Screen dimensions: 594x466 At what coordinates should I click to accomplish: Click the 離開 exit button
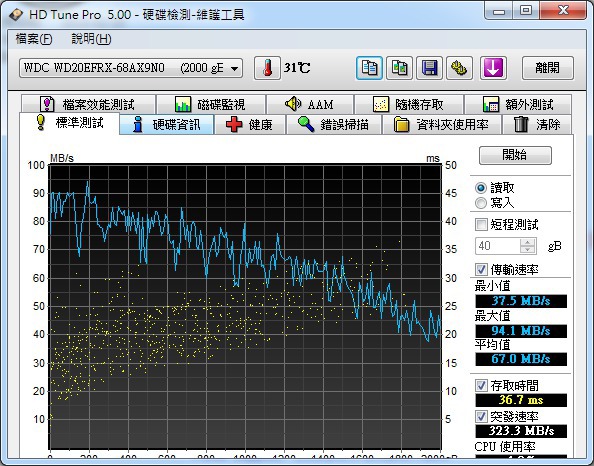coord(548,68)
